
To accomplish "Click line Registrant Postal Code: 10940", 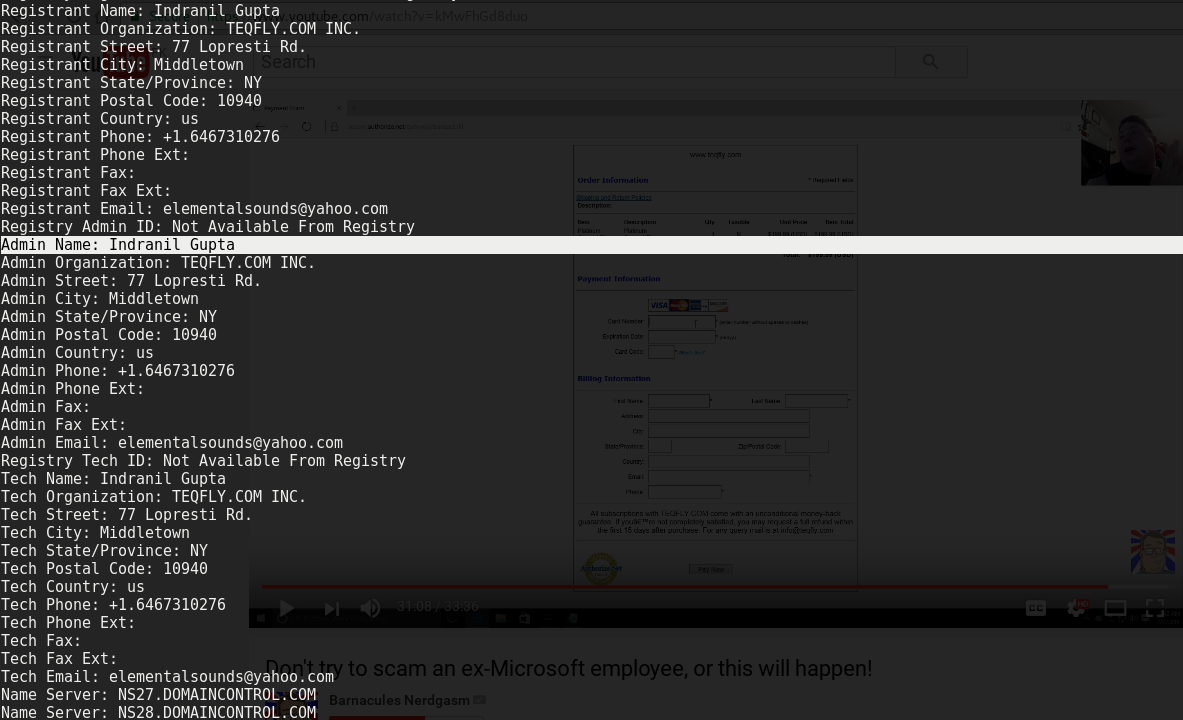I will pyautogui.click(x=131, y=101).
